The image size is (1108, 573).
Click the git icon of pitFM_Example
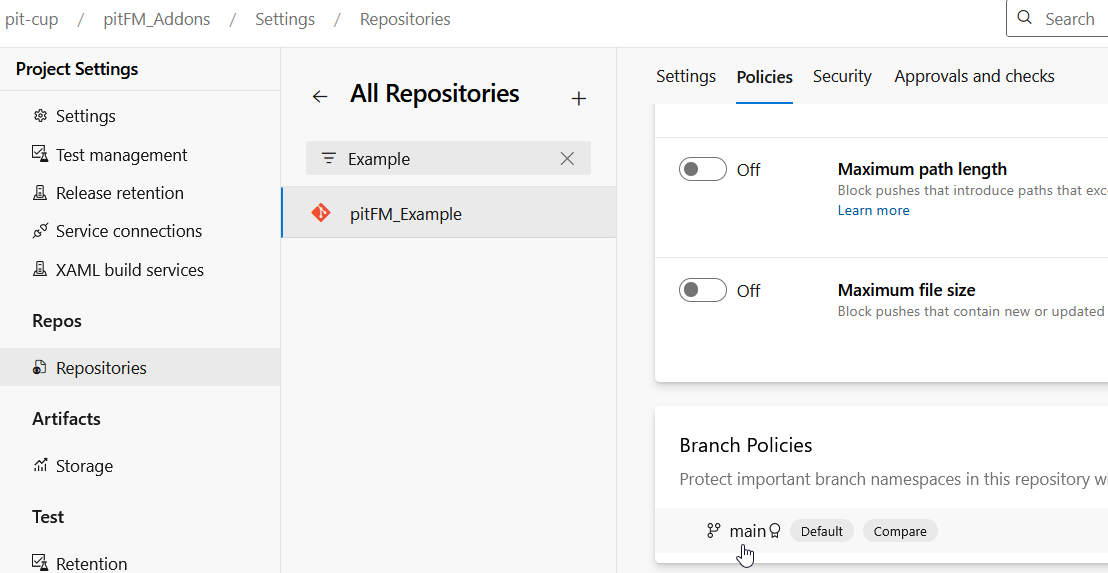[321, 213]
